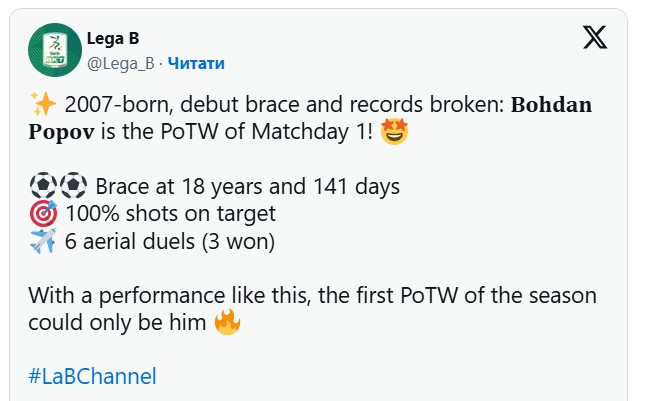Click the X logo icon
This screenshot has height=401, width=651.
pyautogui.click(x=594, y=38)
